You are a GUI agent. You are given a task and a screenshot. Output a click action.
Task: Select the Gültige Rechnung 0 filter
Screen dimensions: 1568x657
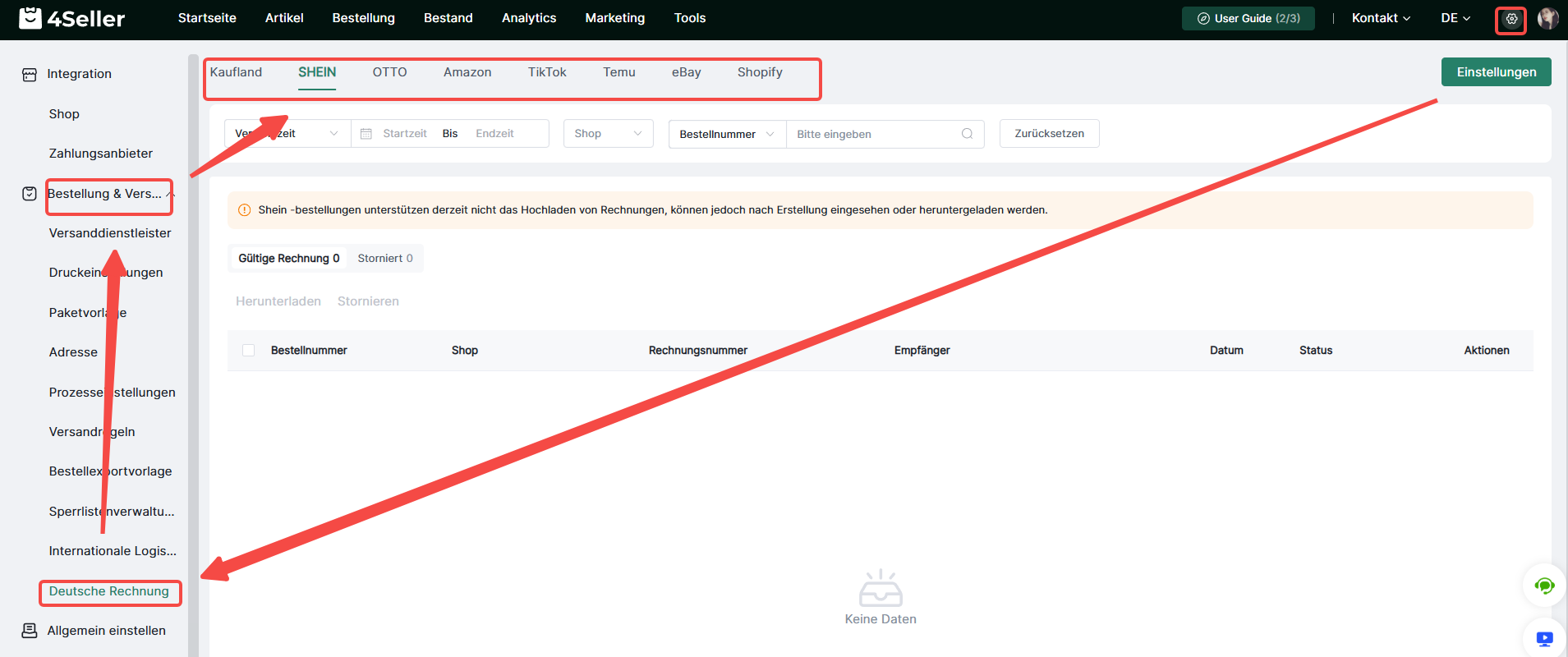[289, 258]
